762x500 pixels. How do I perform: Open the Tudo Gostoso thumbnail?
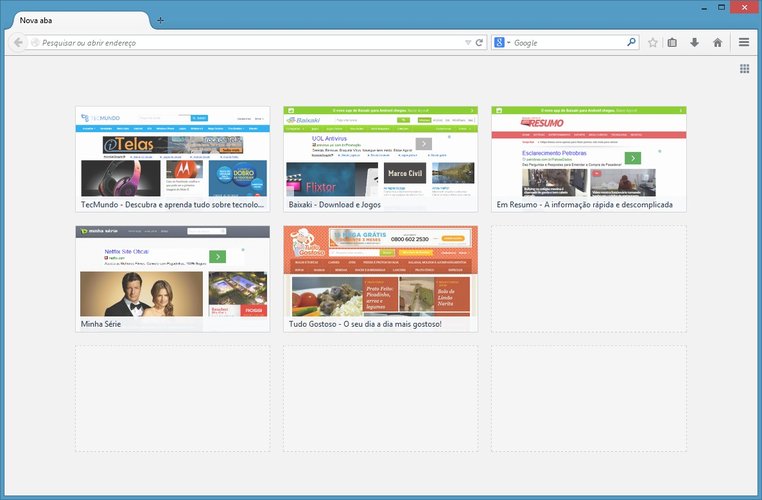pos(381,279)
